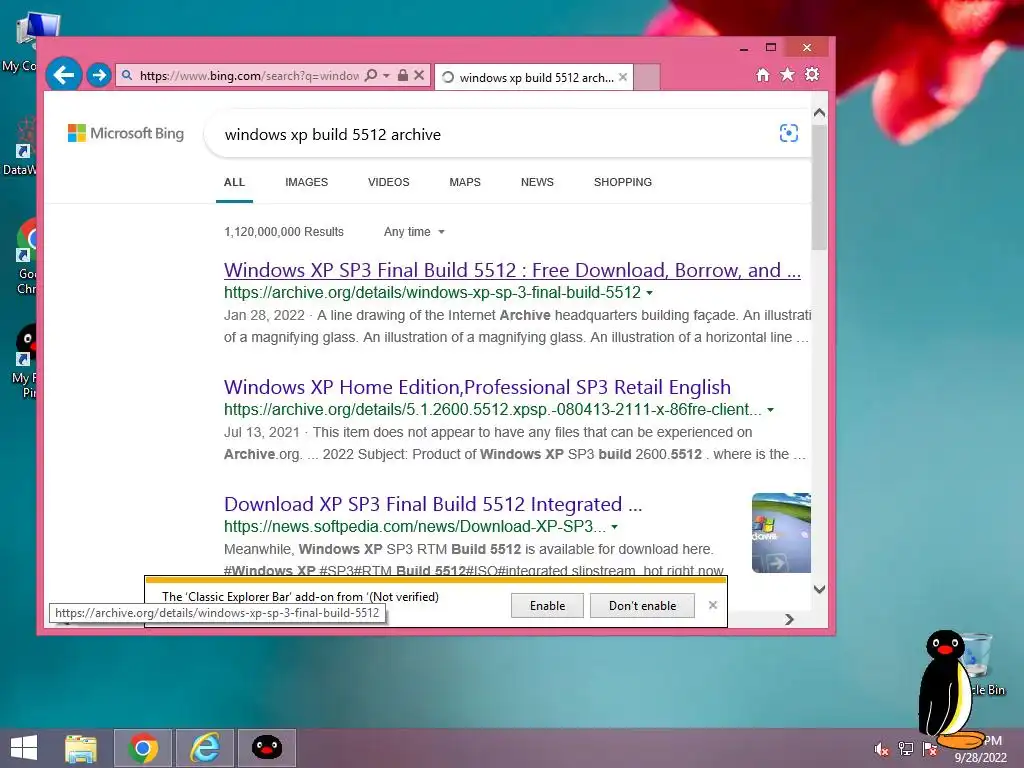Select the Recycle Bin desktop icon

pyautogui.click(x=980, y=663)
